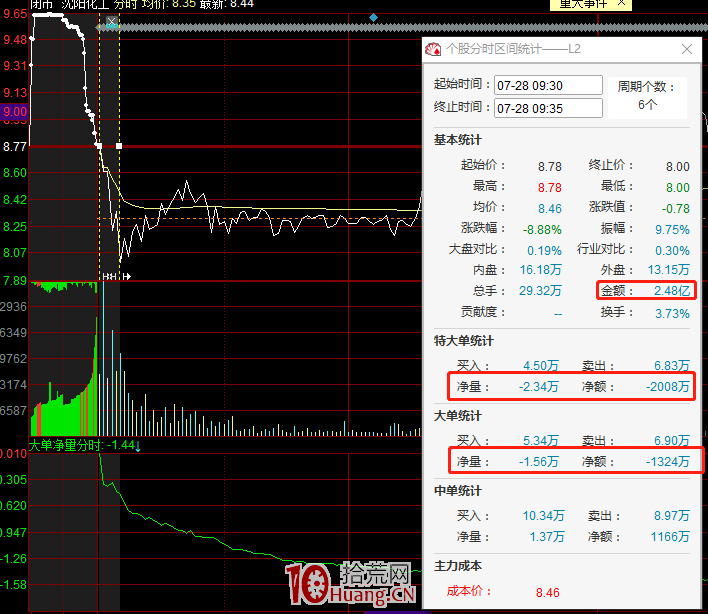This screenshot has width=708, height=614.
Task: Select the 金额 value 2.48亿
Action: [672, 291]
